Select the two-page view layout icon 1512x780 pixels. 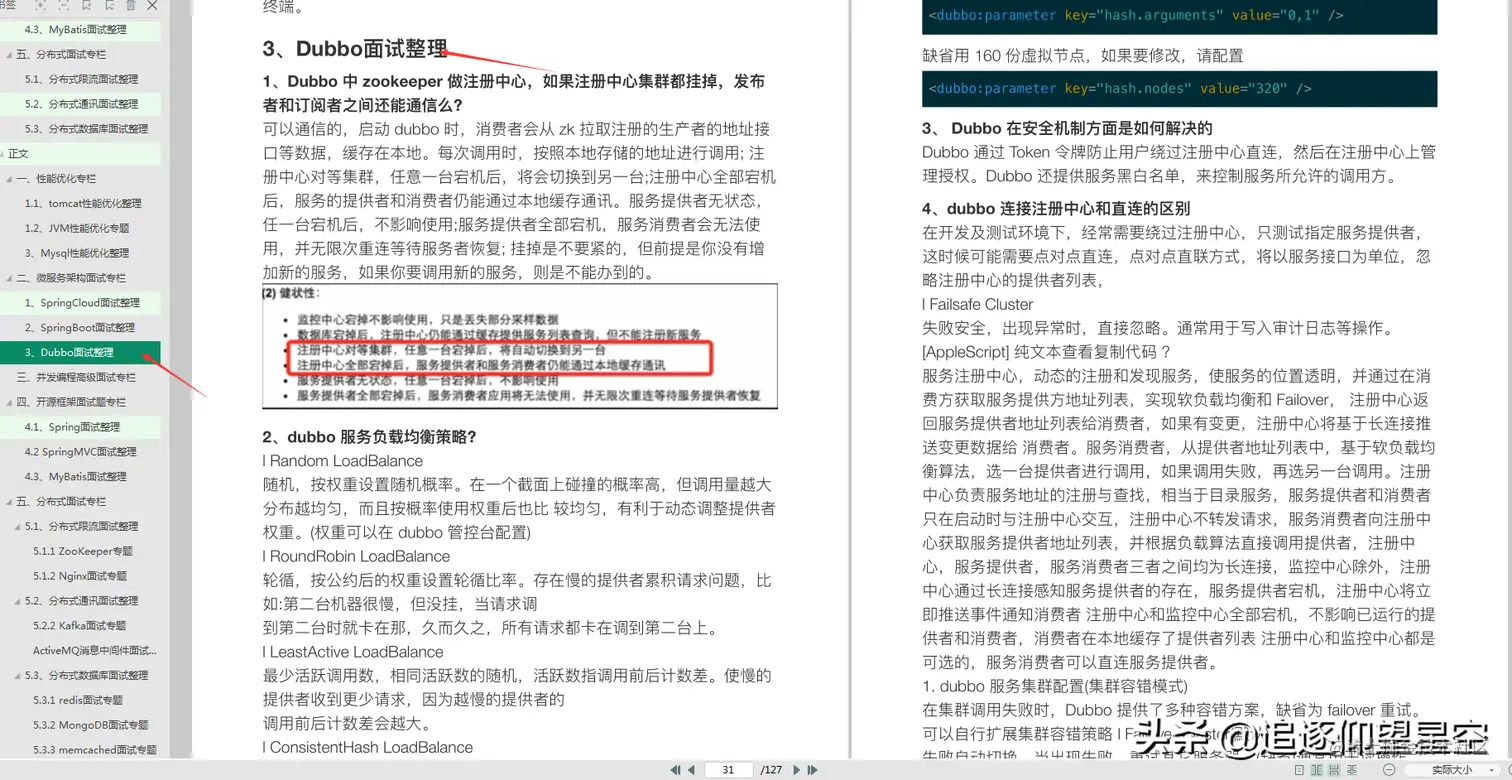(1317, 770)
